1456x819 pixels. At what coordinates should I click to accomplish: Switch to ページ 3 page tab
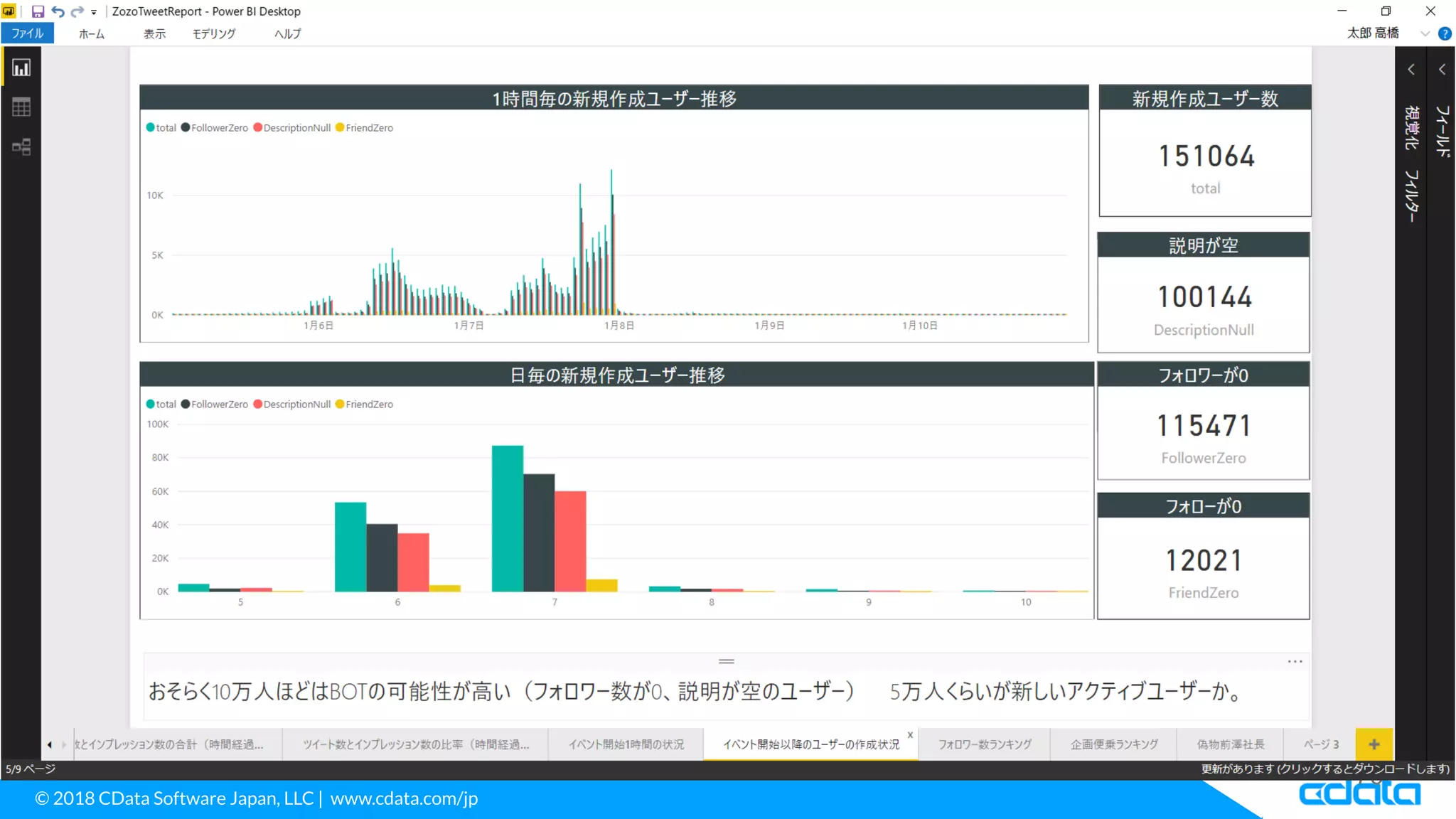(x=1320, y=744)
